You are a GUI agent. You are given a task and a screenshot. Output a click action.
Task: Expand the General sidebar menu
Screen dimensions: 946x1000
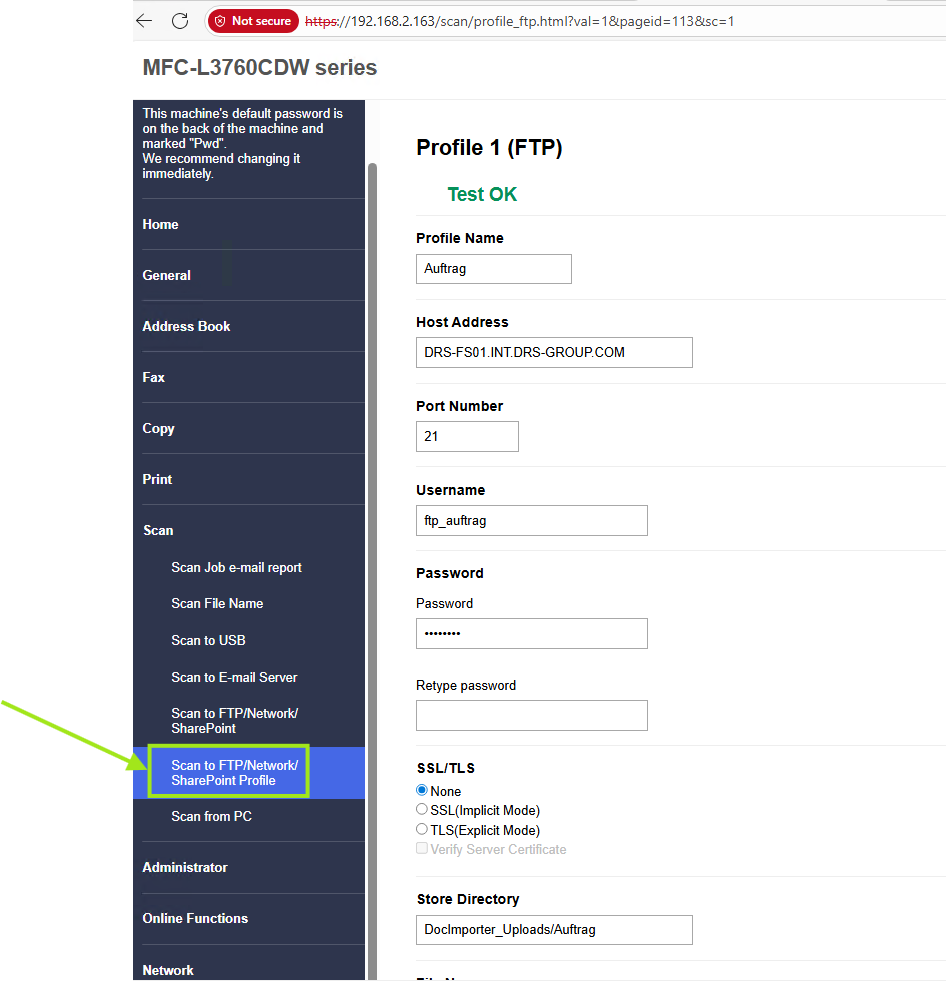(166, 275)
